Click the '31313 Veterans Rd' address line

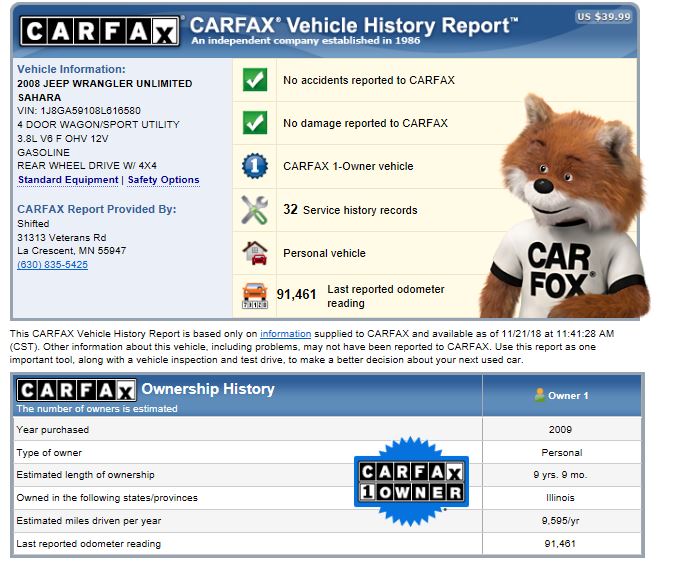click(61, 237)
